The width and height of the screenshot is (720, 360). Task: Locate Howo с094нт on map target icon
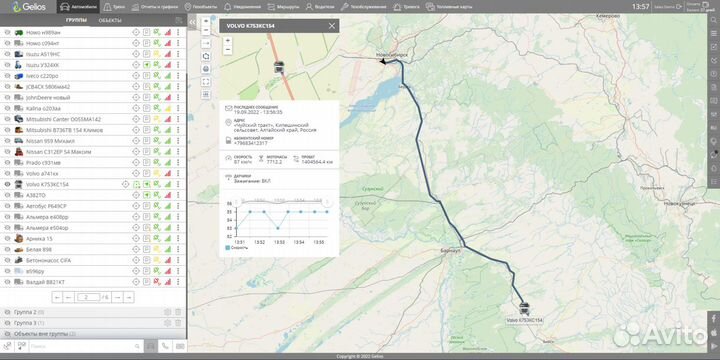(x=135, y=43)
